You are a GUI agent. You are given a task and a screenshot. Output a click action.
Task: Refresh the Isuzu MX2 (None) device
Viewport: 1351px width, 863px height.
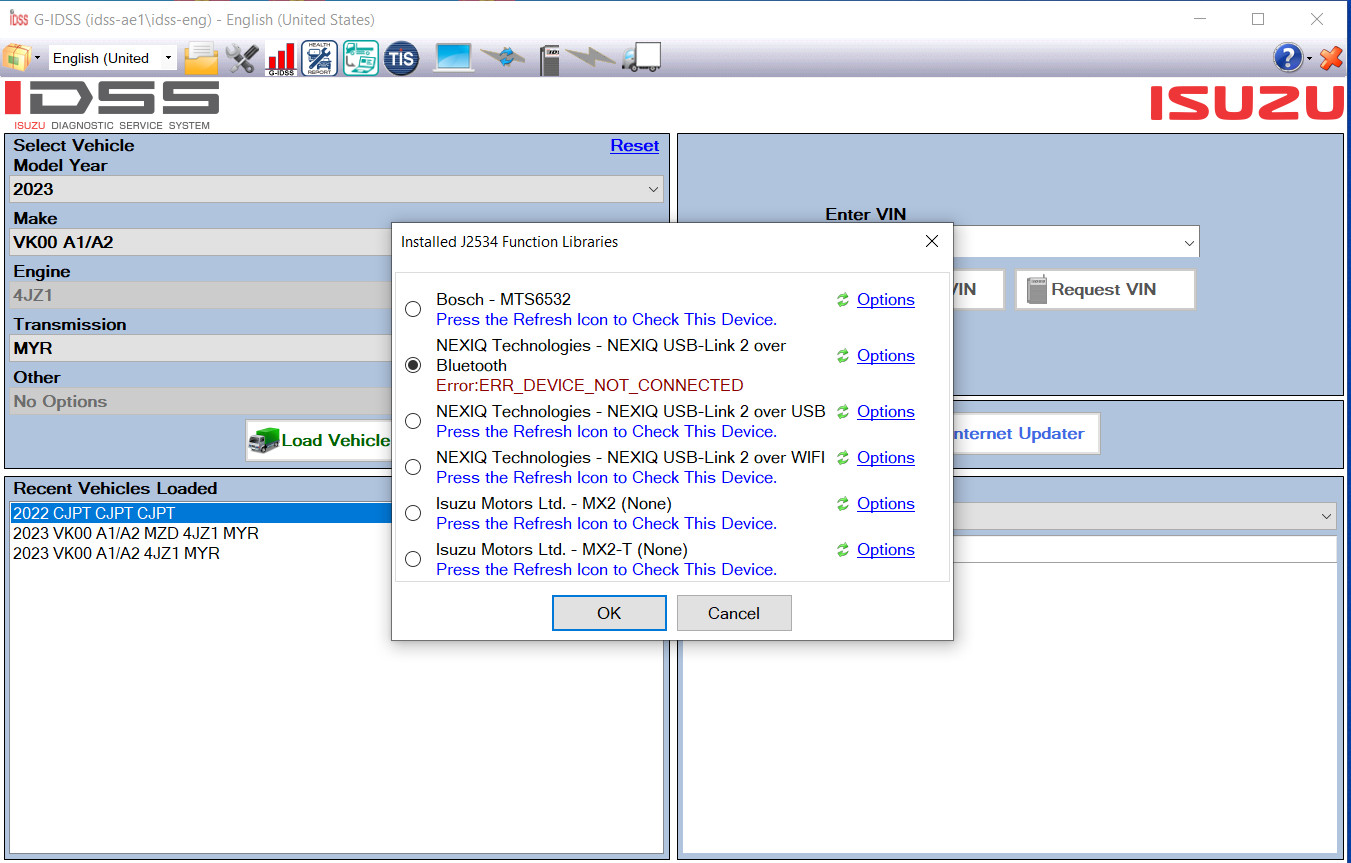(843, 504)
